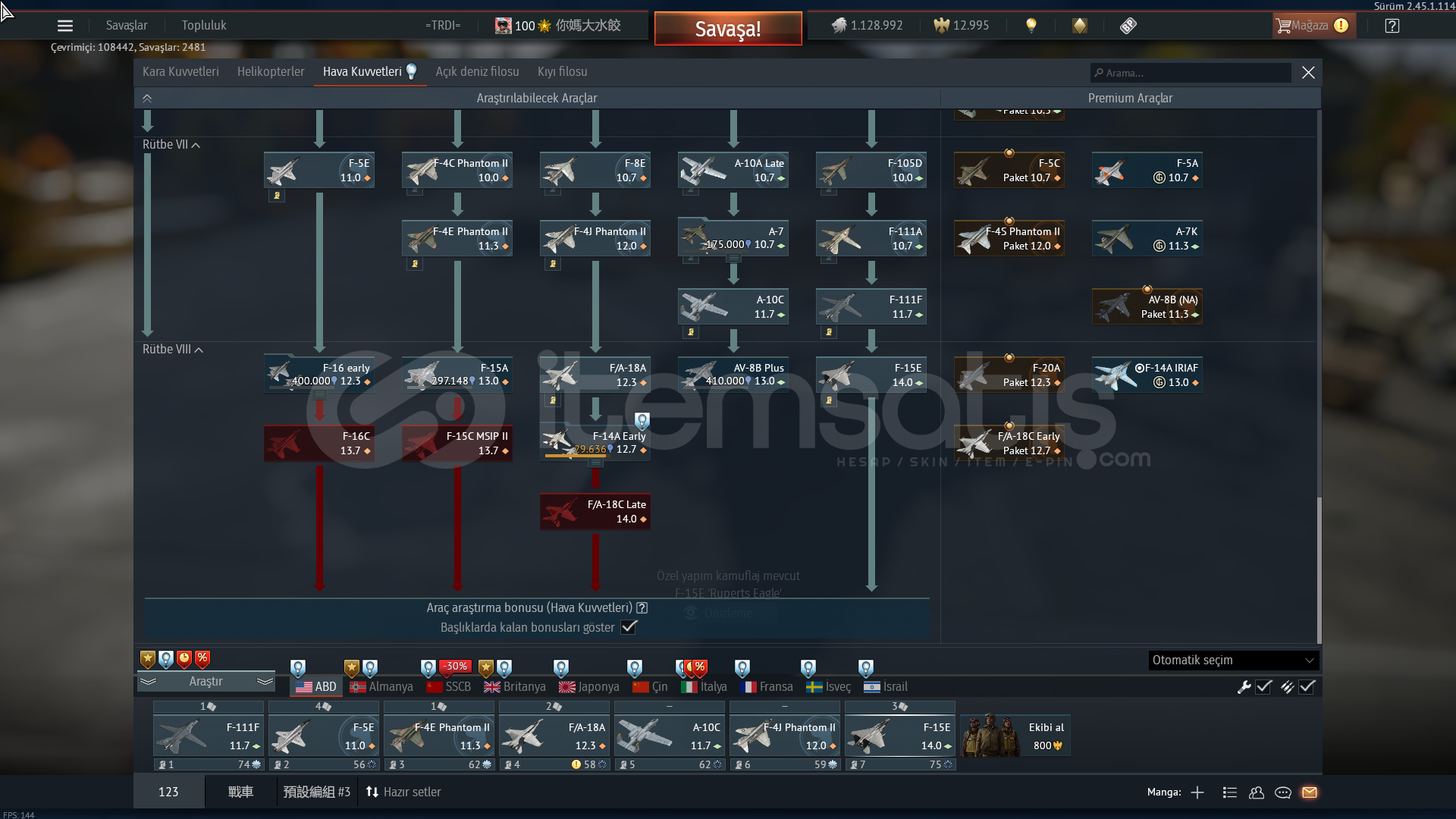Select the 123 preset tab
This screenshot has width=1456, height=819.
168,792
